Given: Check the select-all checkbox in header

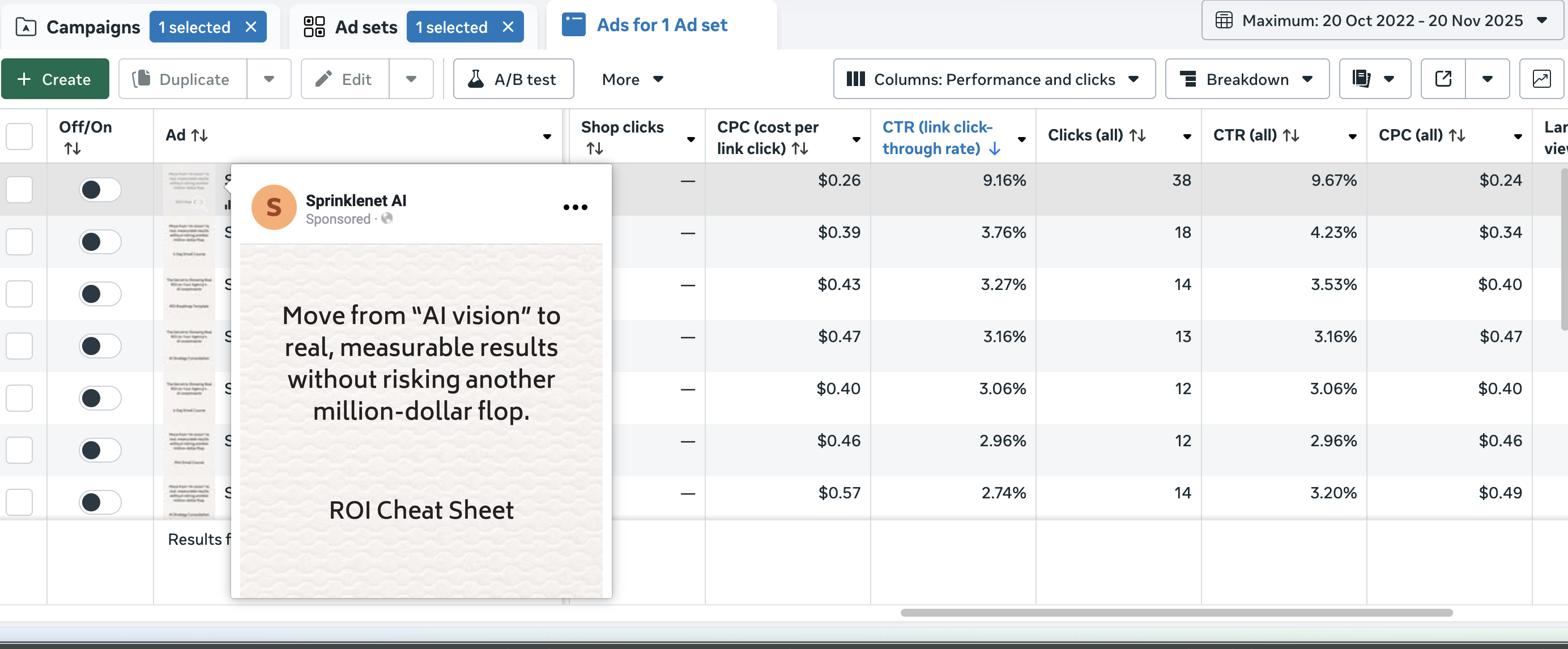Looking at the screenshot, I should click(19, 136).
